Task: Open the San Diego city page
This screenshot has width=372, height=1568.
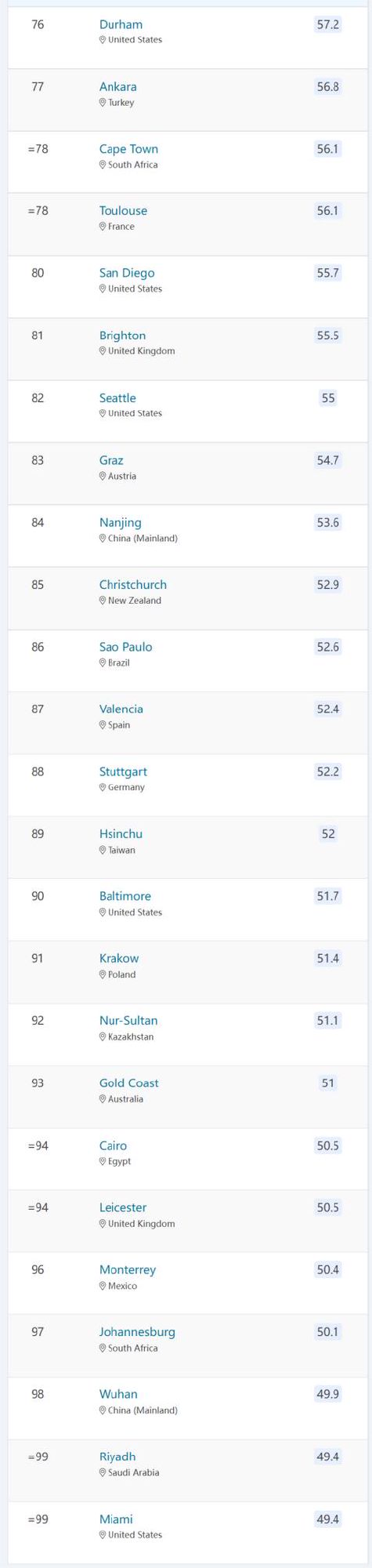Action: point(127,273)
